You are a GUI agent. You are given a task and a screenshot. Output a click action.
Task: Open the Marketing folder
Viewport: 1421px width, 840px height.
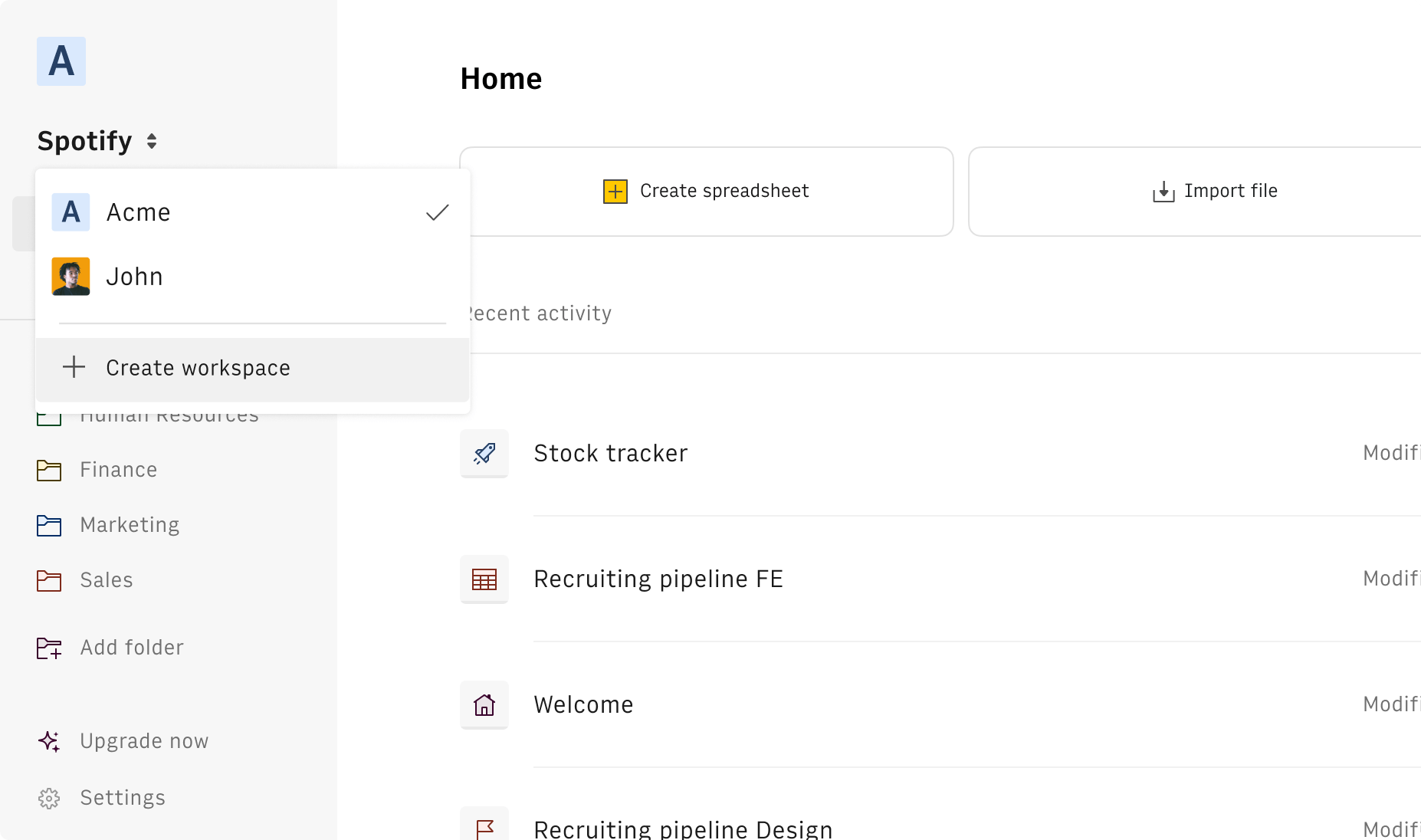[x=129, y=525]
